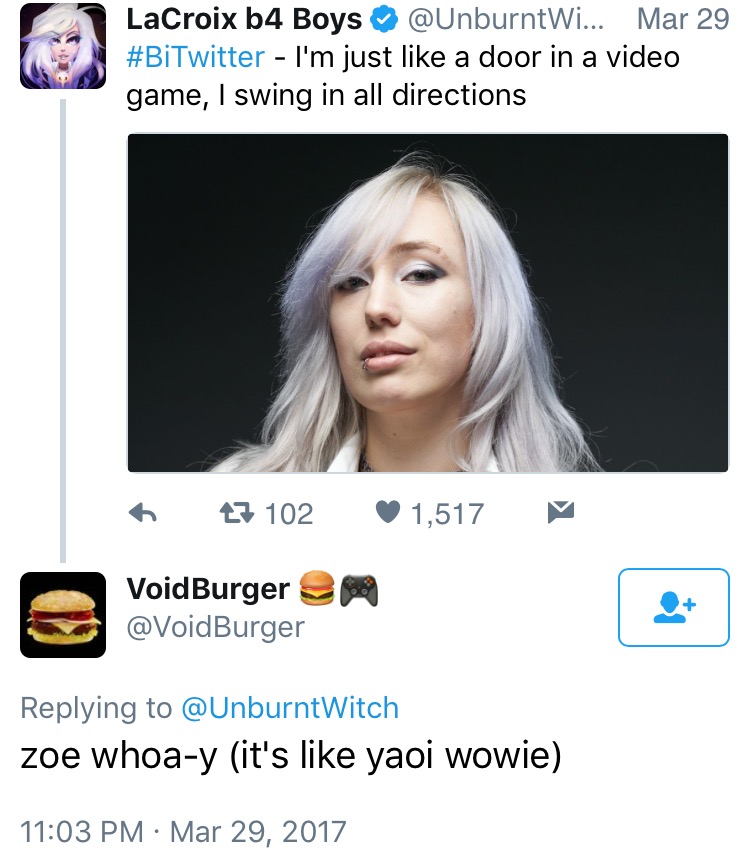Open the #BiTwitter hashtag link
The image size is (750, 851).
(195, 57)
